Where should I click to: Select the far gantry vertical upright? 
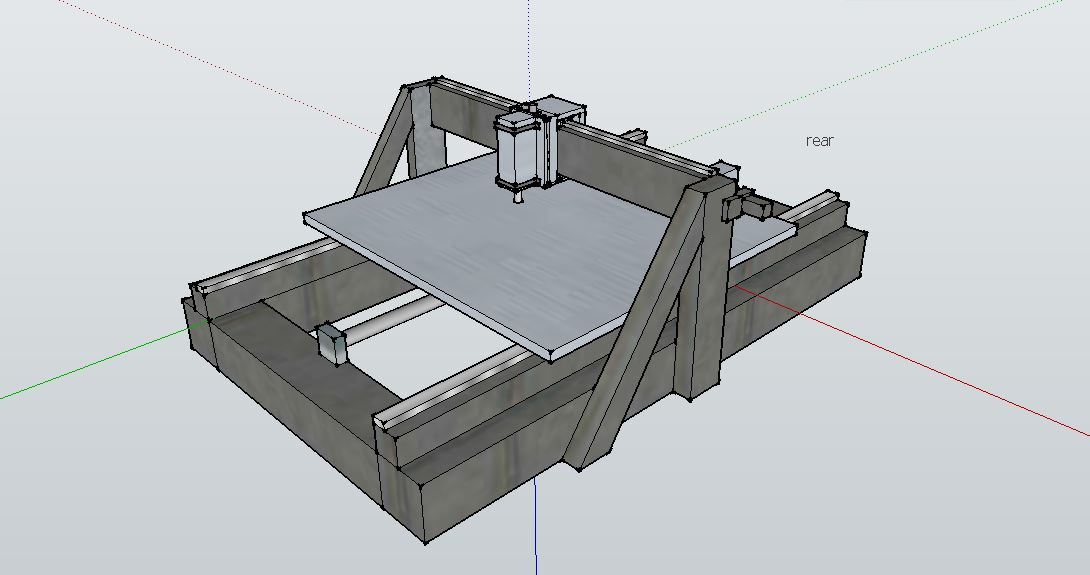point(430,130)
